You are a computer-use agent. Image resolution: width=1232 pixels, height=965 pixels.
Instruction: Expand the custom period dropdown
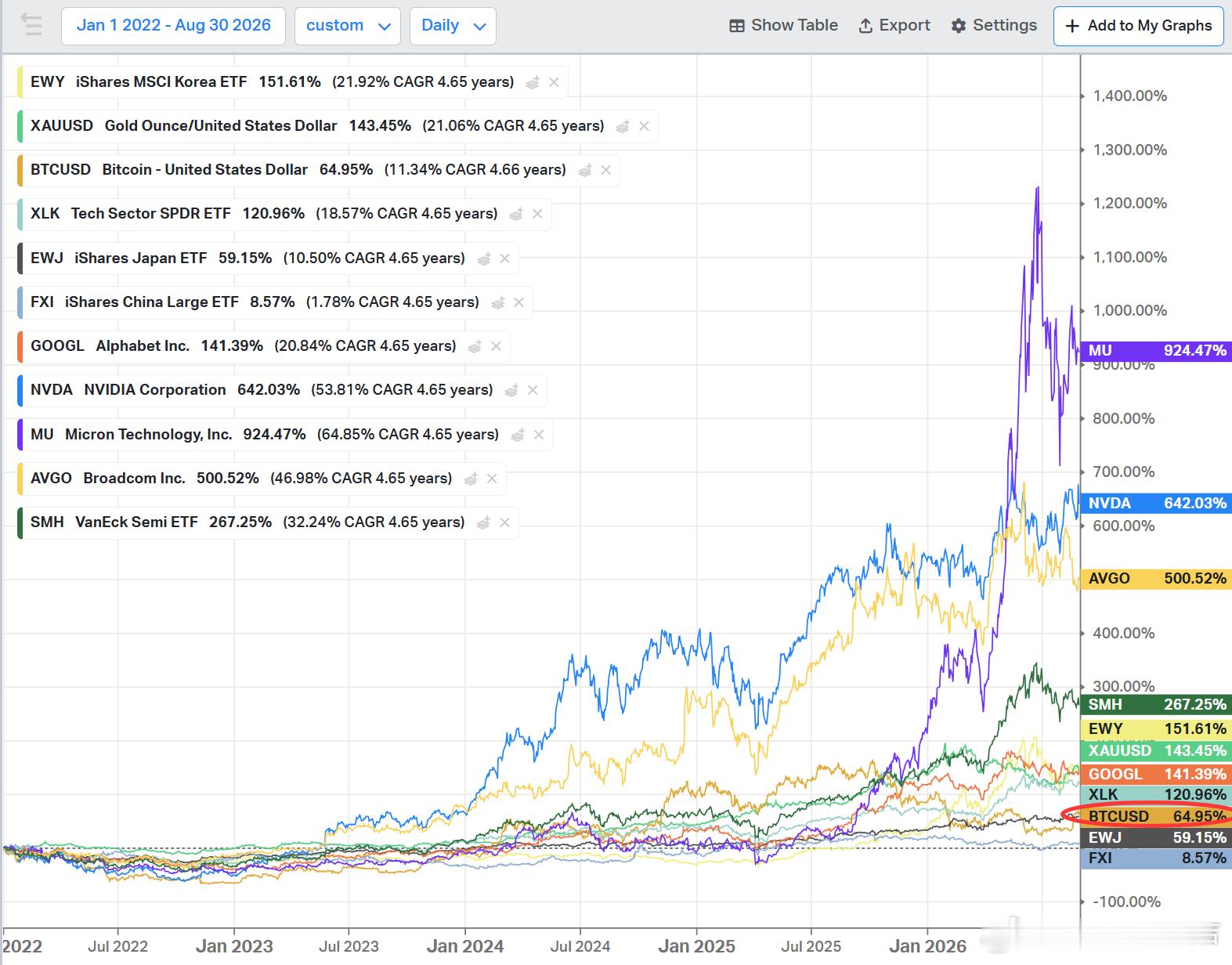coord(348,26)
